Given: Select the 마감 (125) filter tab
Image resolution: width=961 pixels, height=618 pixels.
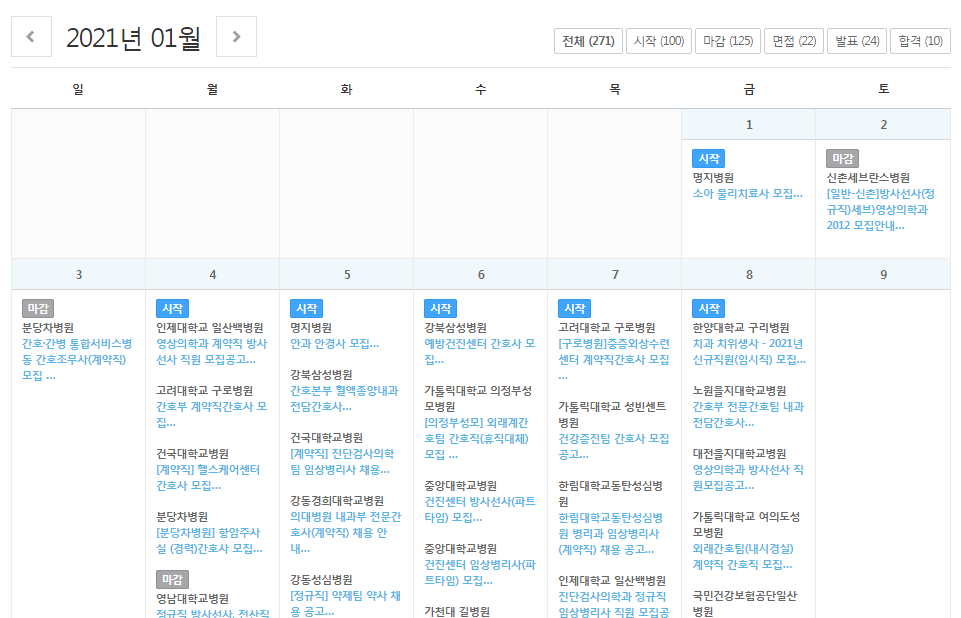Looking at the screenshot, I should click(728, 41).
